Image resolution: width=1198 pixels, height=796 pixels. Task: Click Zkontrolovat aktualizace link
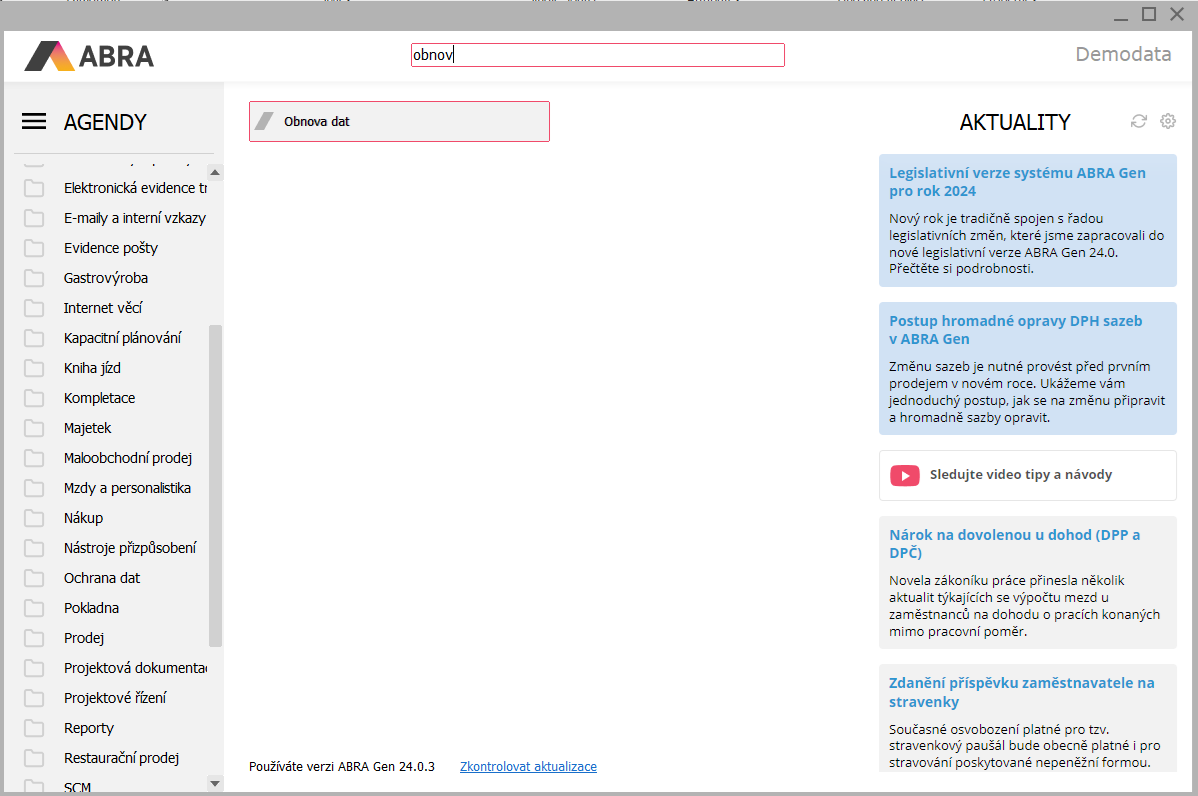click(528, 766)
